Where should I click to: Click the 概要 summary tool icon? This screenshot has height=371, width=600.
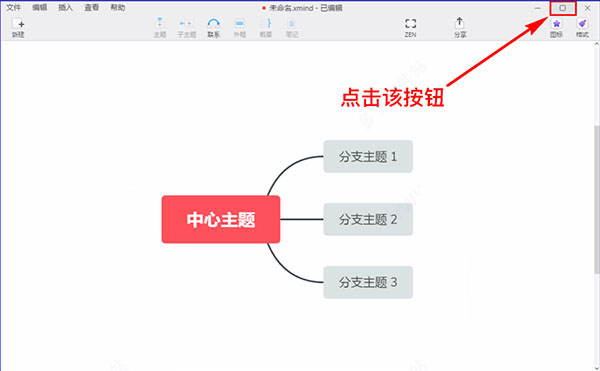[266, 28]
